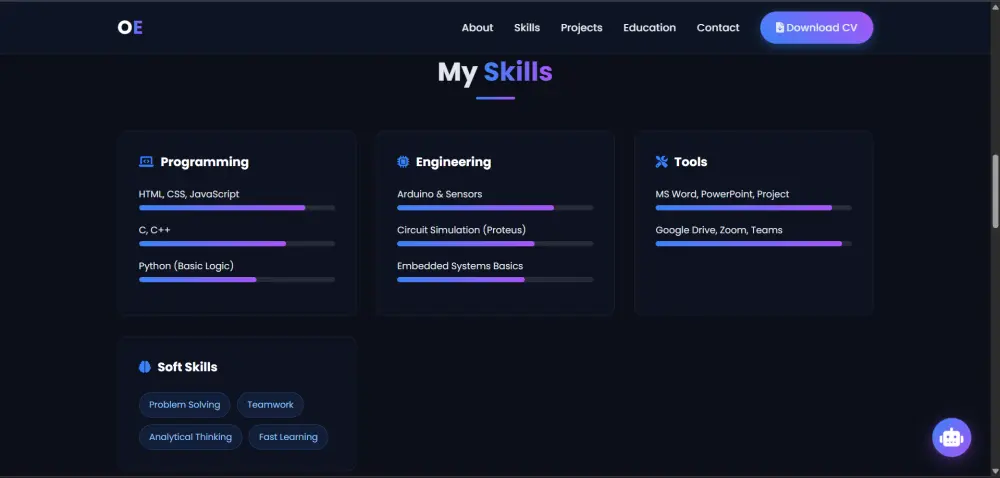Select the Problem Solving tag
Image resolution: width=1000 pixels, height=478 pixels.
184,405
